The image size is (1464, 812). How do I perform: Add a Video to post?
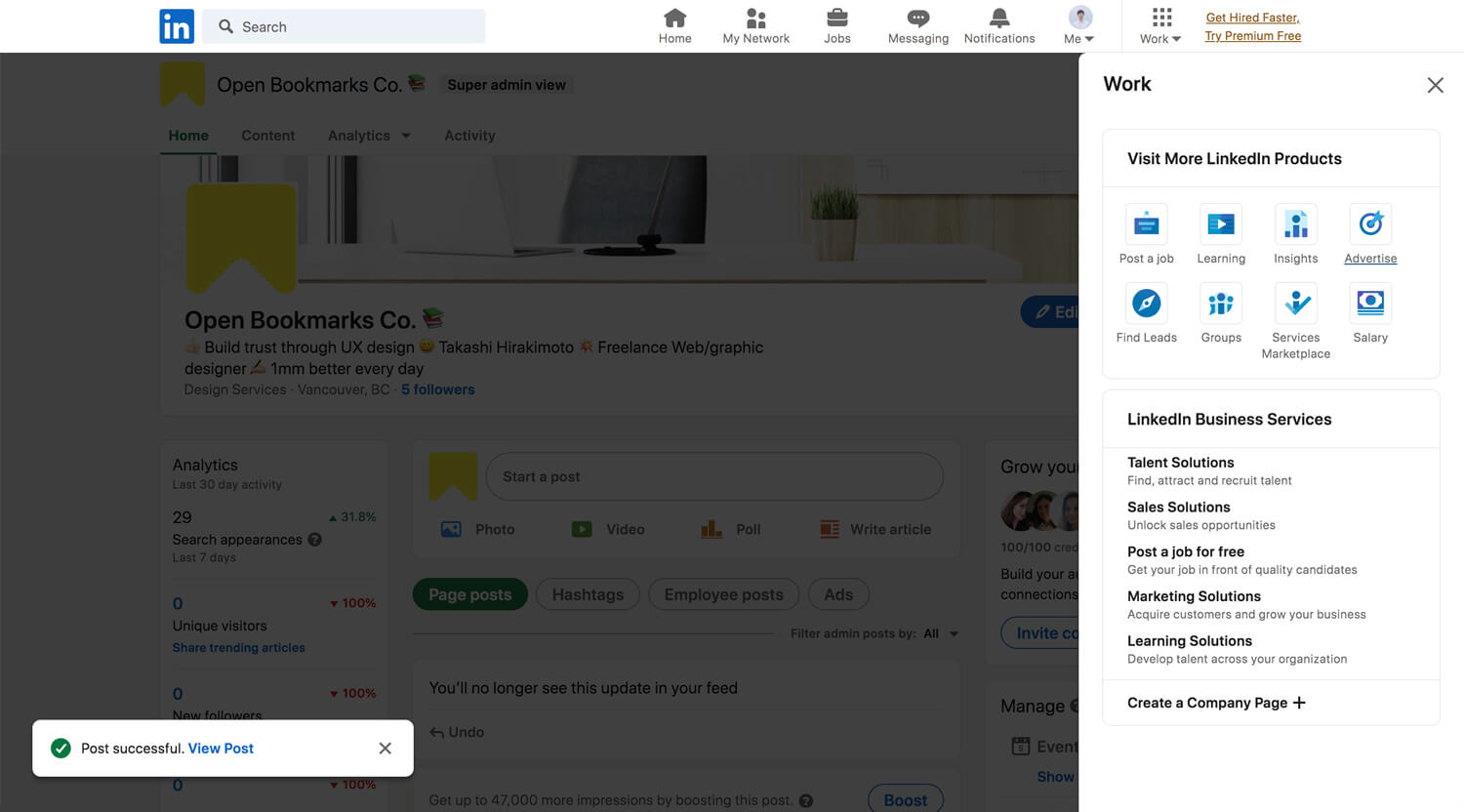(608, 529)
